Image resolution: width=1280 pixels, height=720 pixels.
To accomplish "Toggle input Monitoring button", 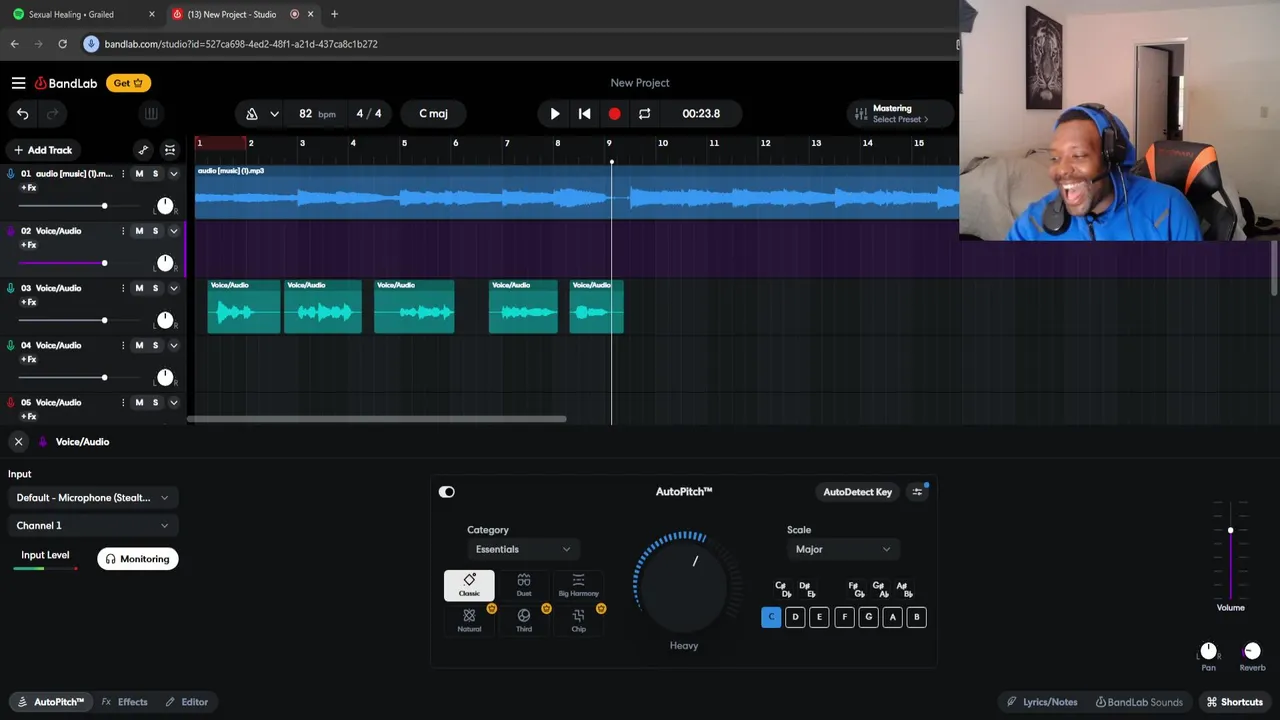I will 138,559.
